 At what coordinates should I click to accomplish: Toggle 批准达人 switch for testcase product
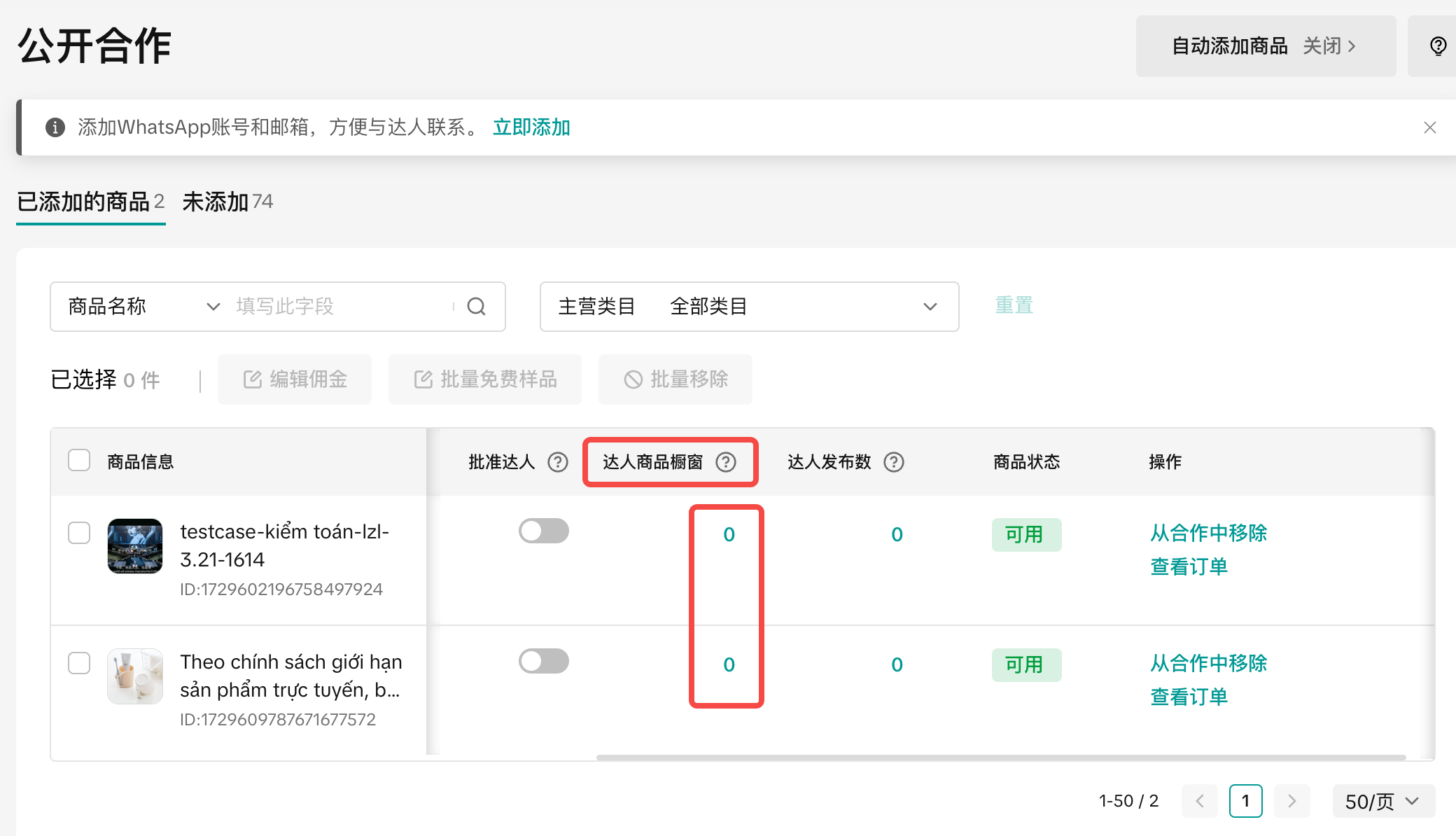(544, 531)
